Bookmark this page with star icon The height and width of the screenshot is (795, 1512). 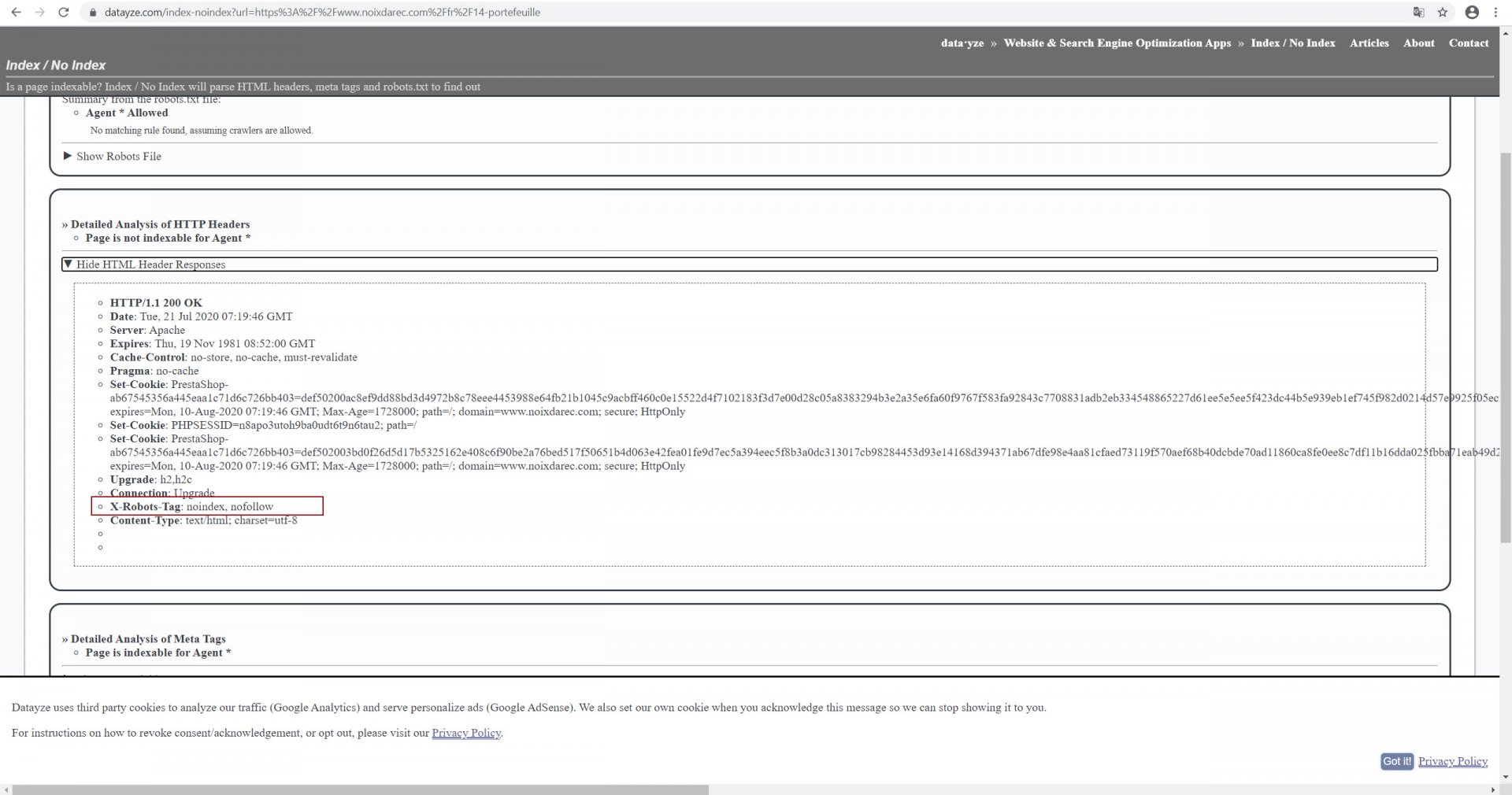(1442, 13)
